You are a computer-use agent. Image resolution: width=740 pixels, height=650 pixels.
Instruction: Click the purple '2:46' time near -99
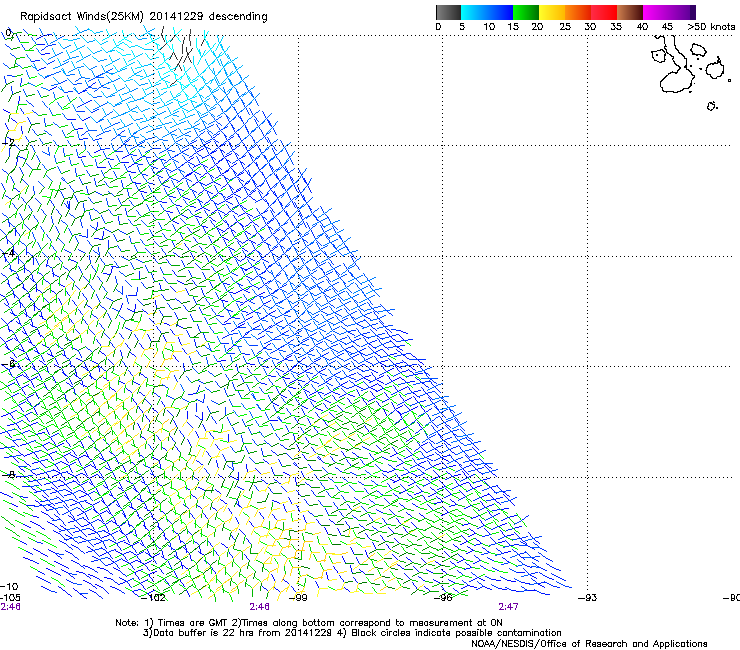click(x=260, y=607)
